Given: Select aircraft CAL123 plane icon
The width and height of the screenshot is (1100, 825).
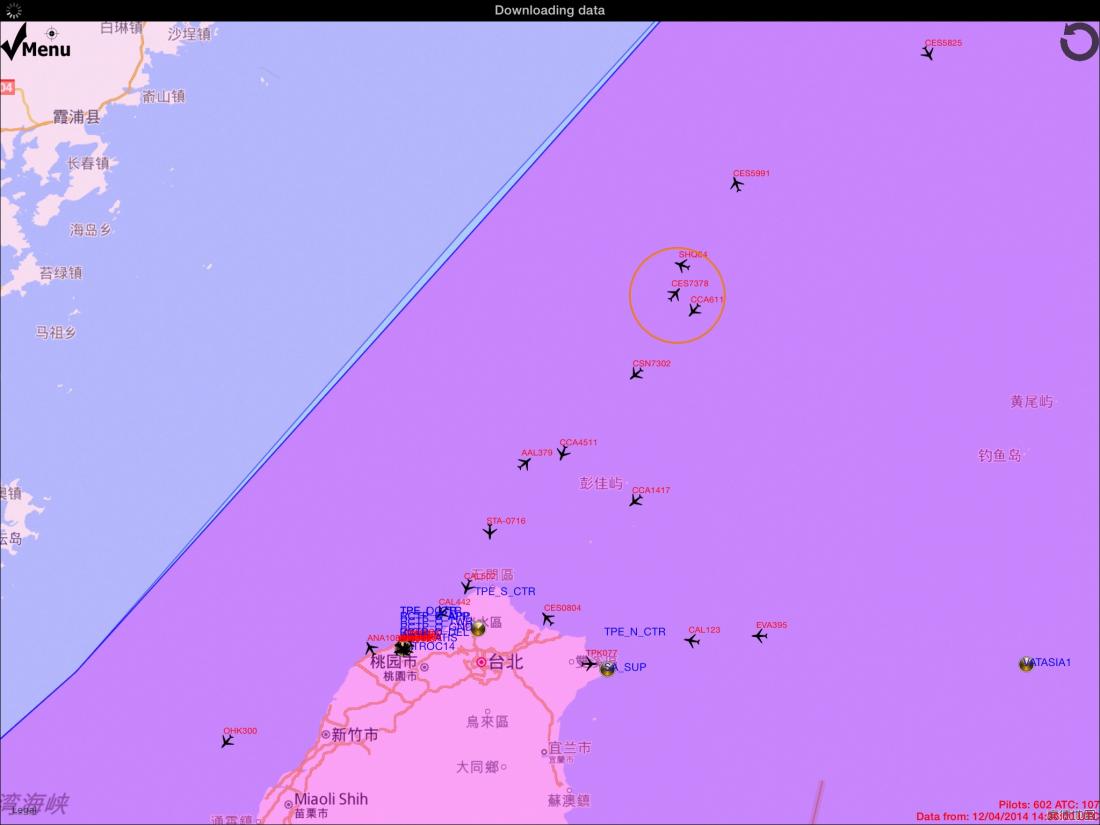Looking at the screenshot, I should pyautogui.click(x=692, y=640).
